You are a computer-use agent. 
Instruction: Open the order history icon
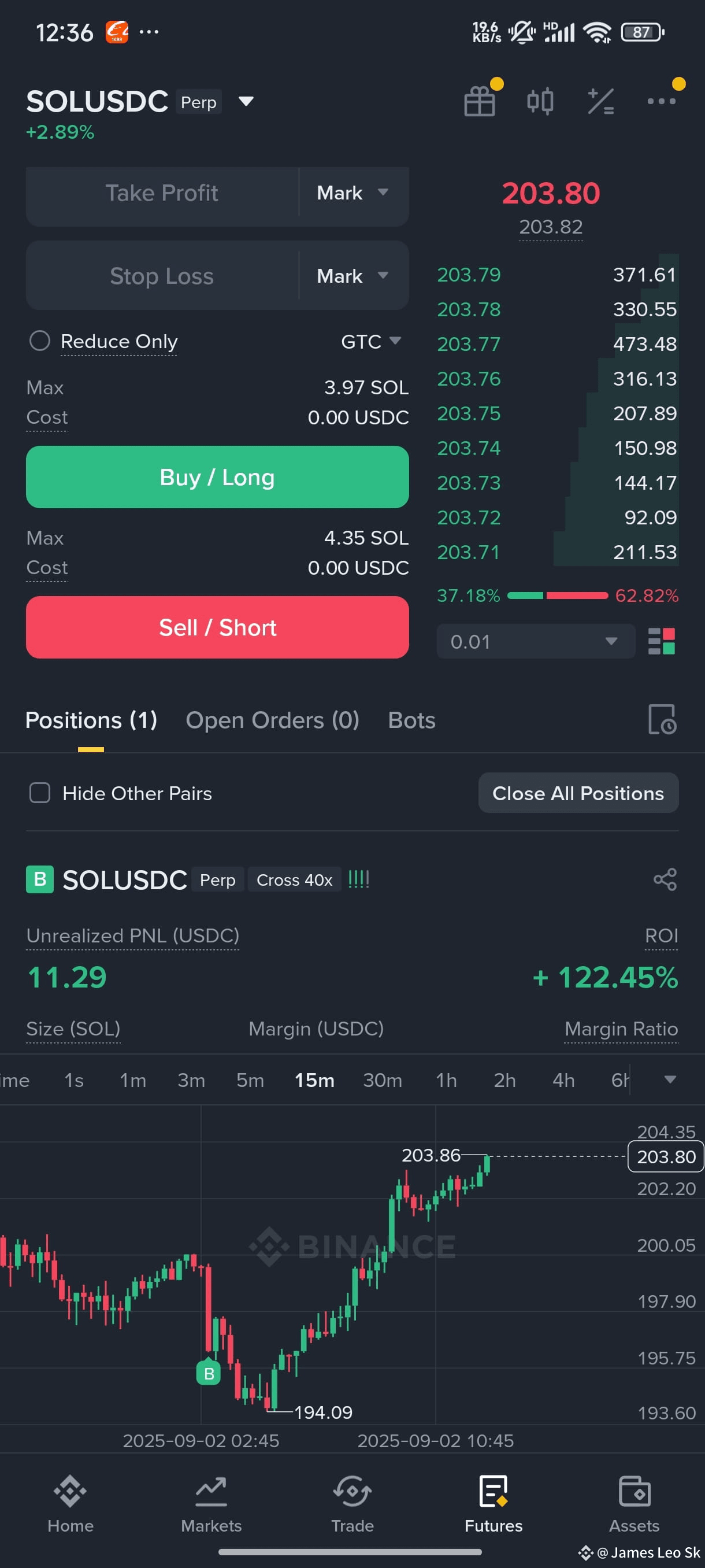(662, 719)
